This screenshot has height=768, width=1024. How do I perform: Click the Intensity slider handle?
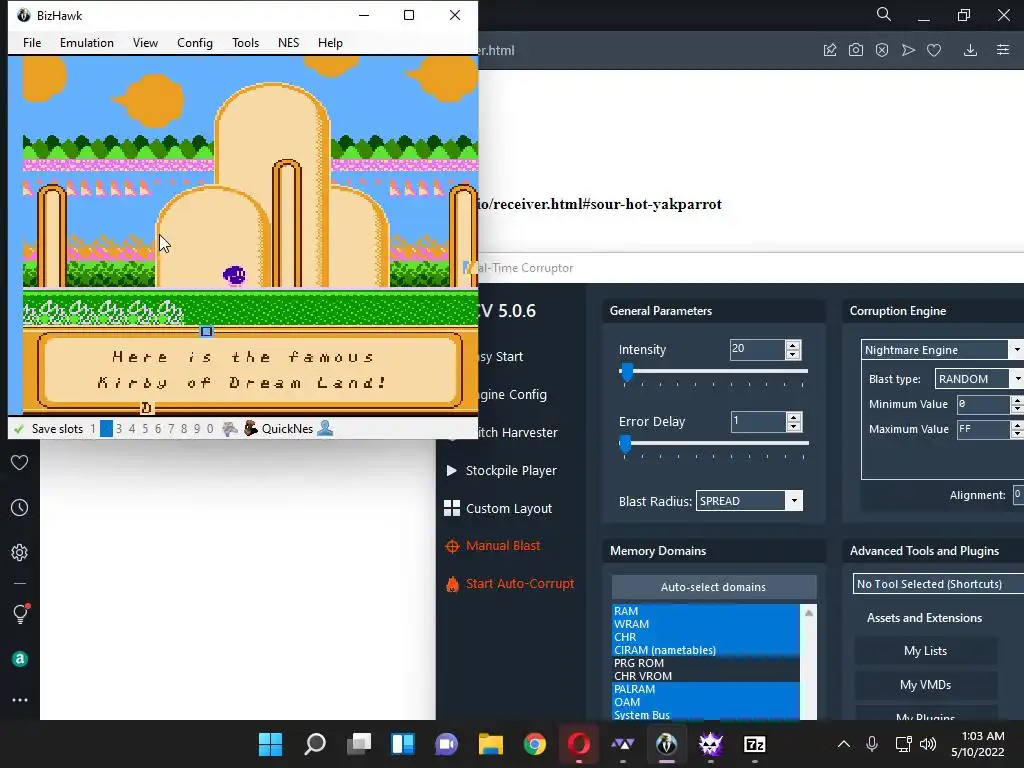tap(627, 372)
